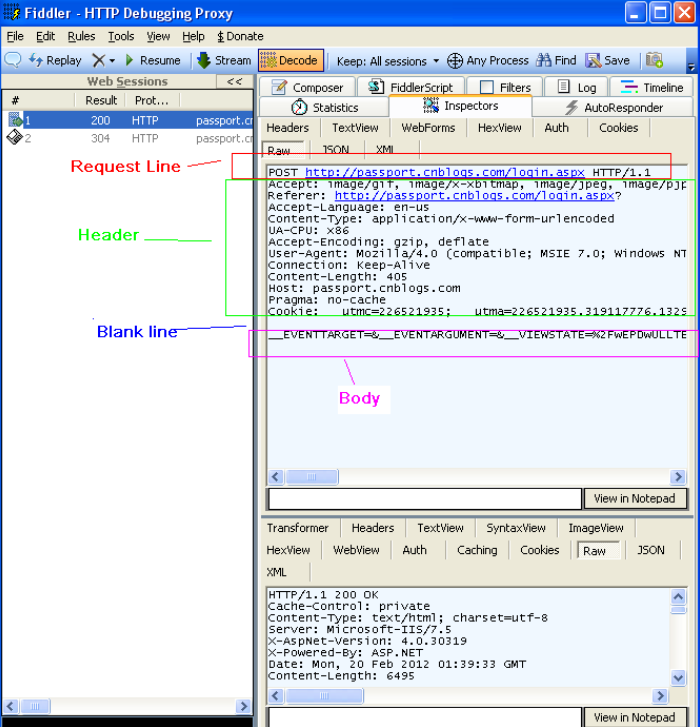Screen dimensions: 700x727
Task: Click the $ Donate menu item
Action: pos(240,36)
